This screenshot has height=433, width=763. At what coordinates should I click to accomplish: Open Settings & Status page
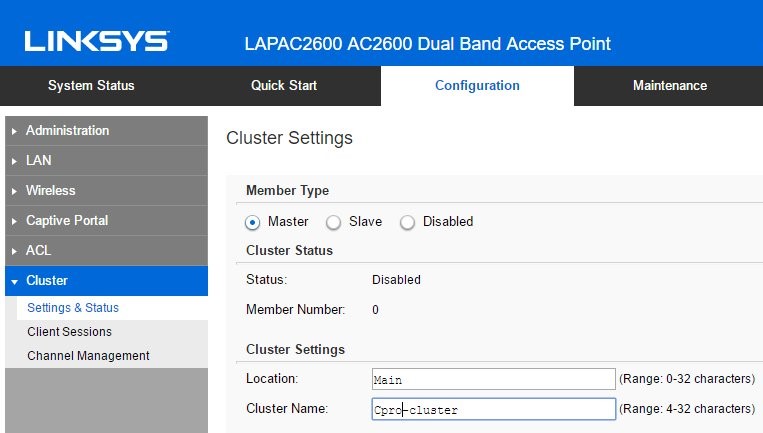point(112,307)
